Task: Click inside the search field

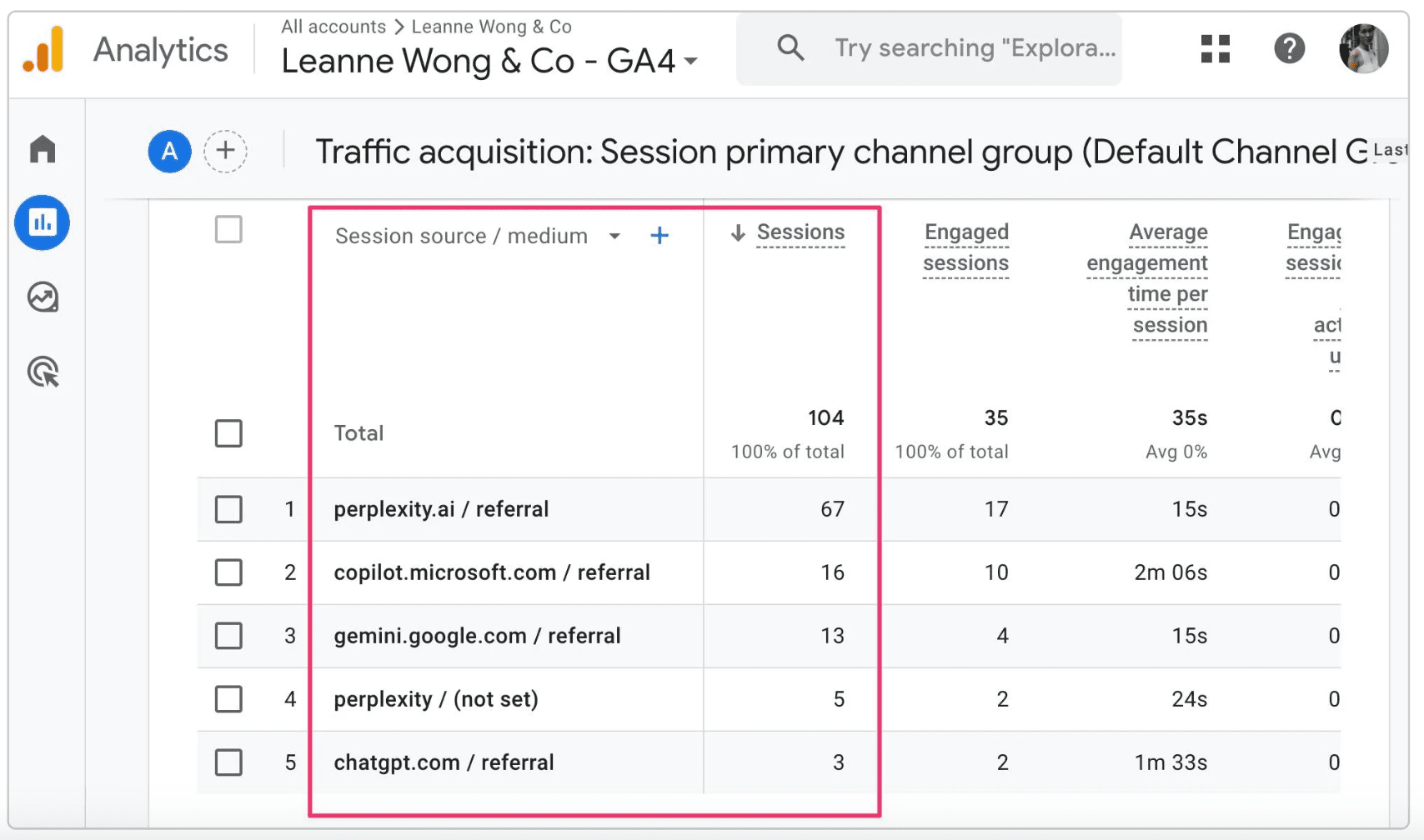Action: point(967,48)
